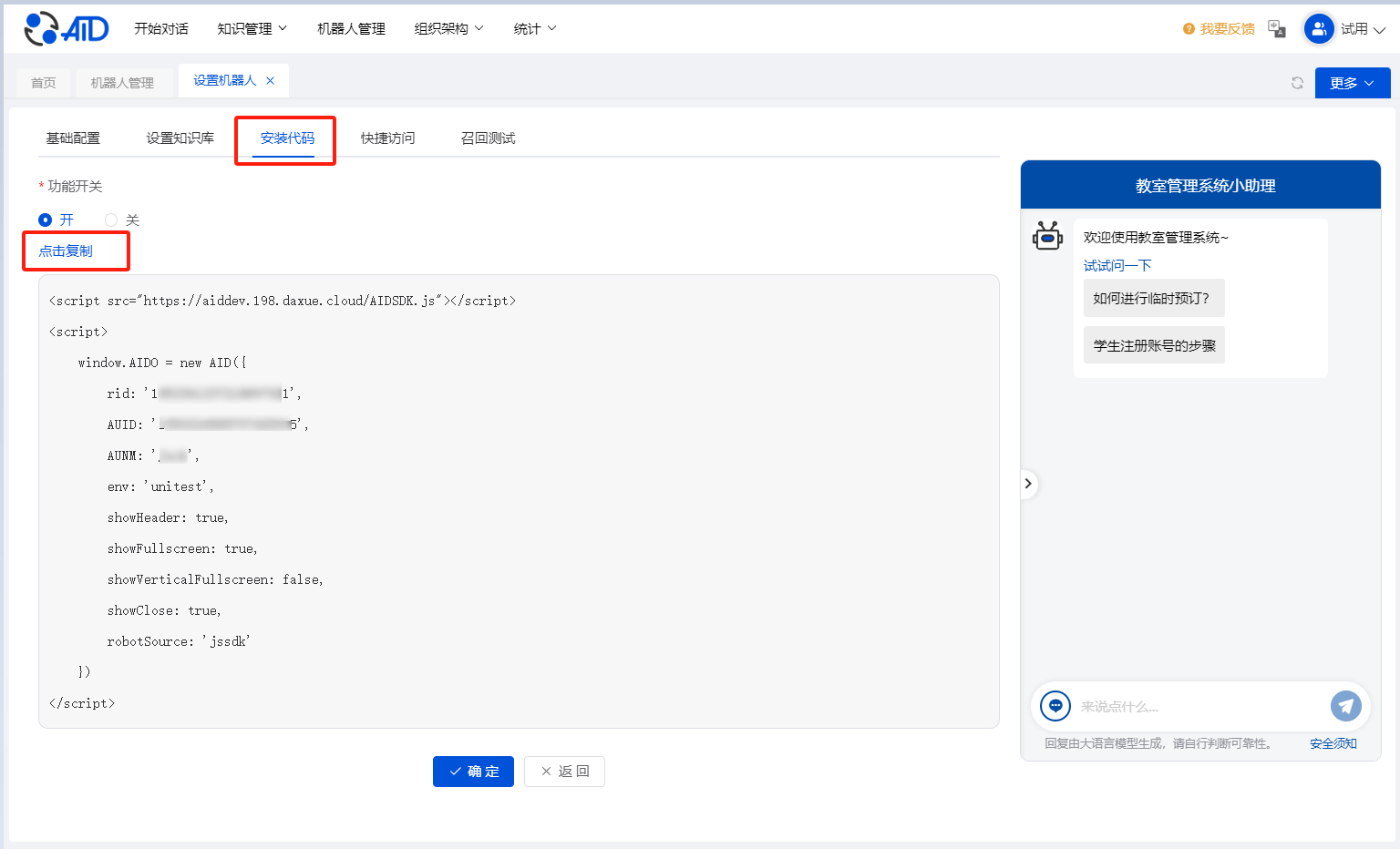The image size is (1400, 849).
Task: Click the language translation icon
Action: (x=1277, y=29)
